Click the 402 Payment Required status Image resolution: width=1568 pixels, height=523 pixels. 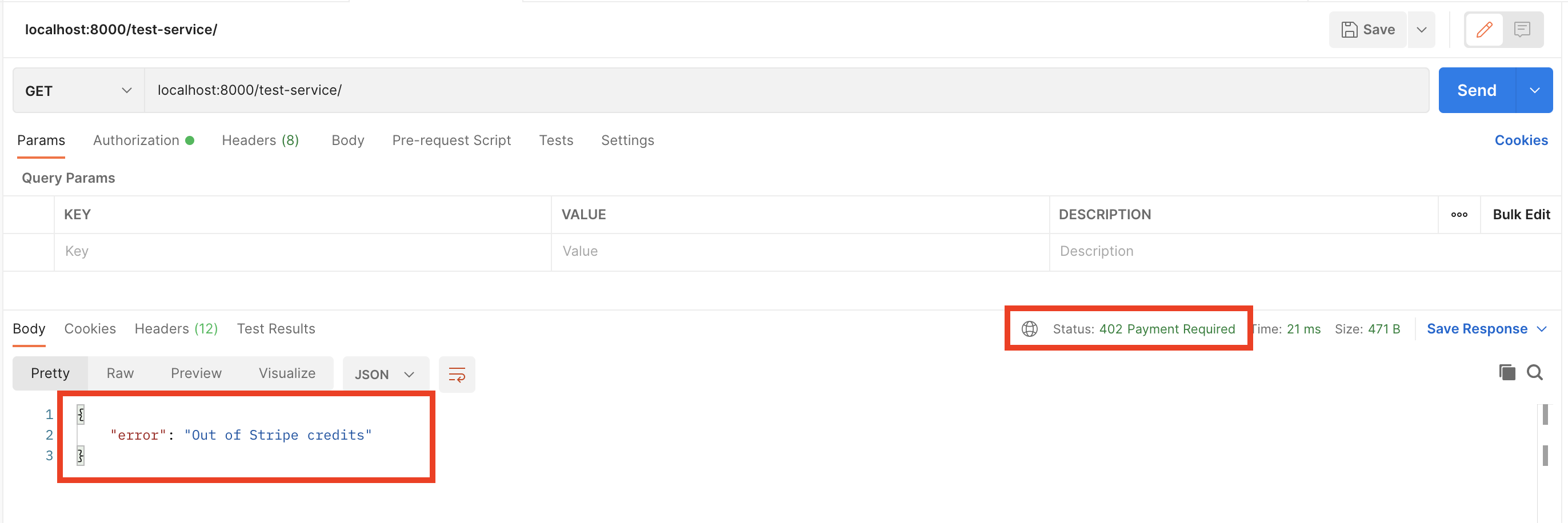[1167, 329]
